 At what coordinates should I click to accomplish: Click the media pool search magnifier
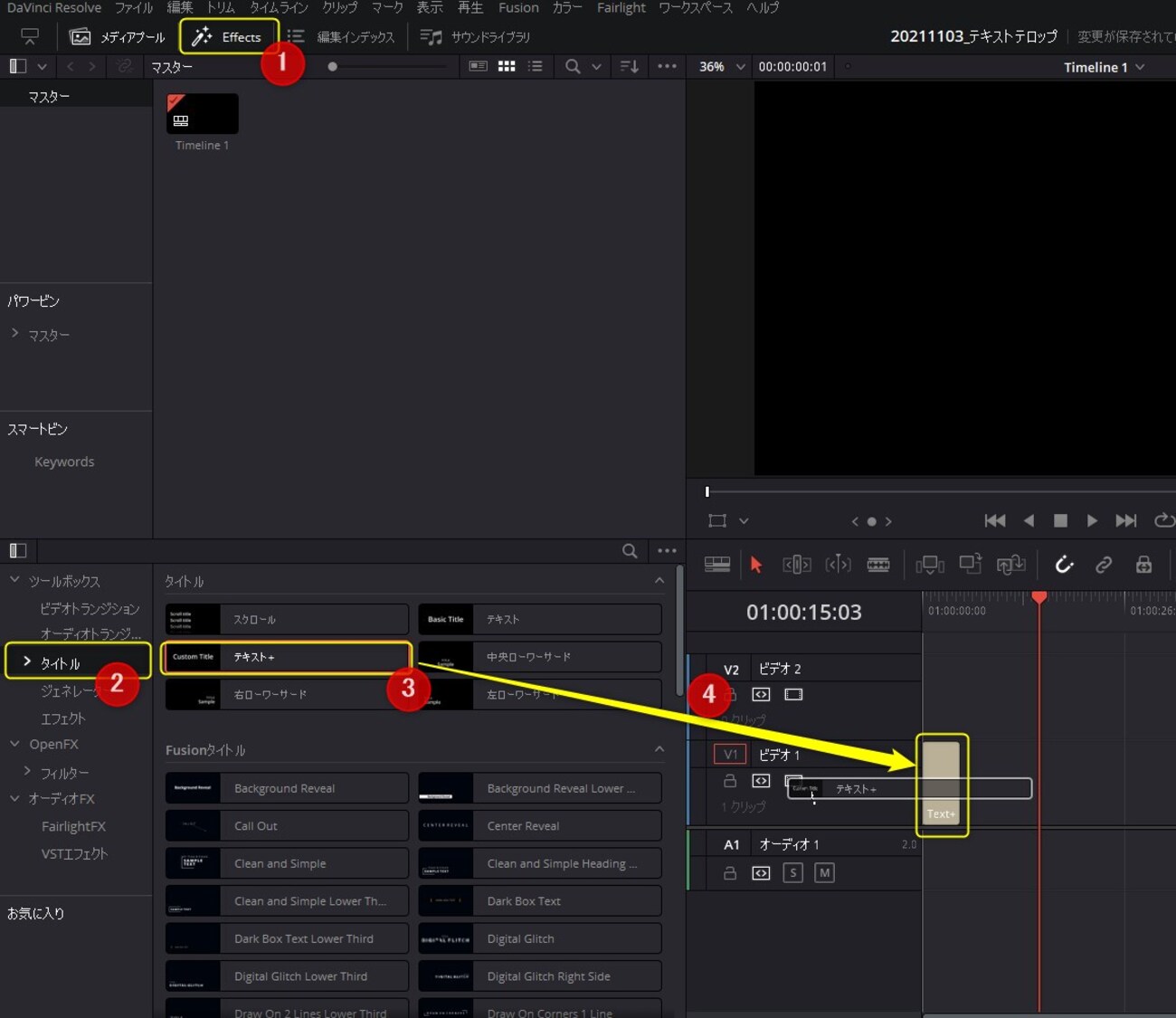click(x=573, y=66)
